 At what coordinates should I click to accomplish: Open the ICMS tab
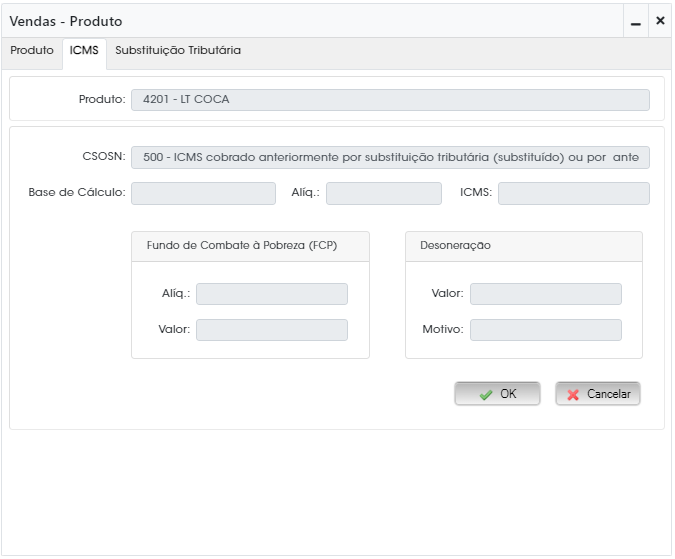pyautogui.click(x=84, y=51)
